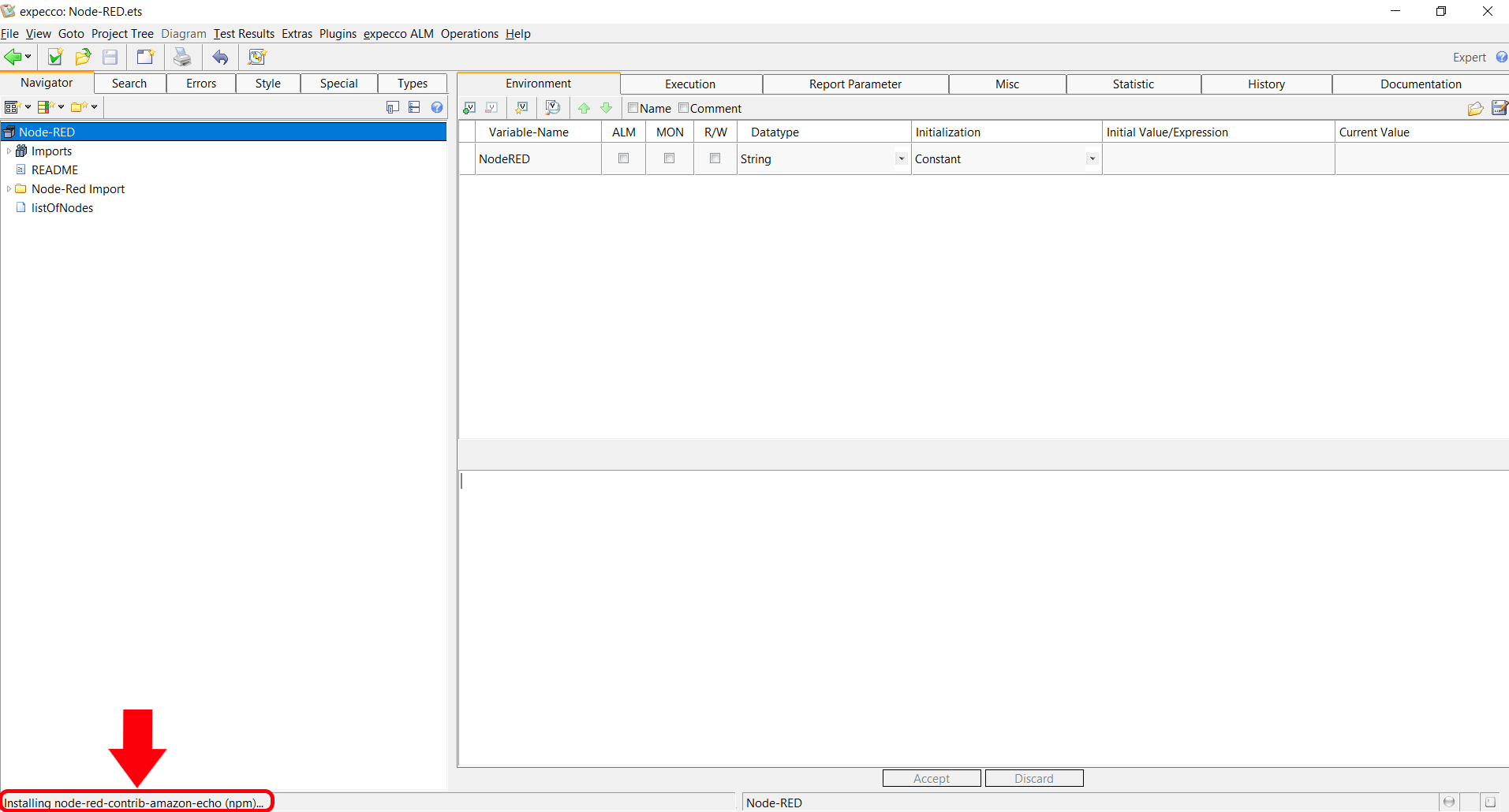Enable the Name checkbox
The width and height of the screenshot is (1509, 812).
(x=633, y=108)
